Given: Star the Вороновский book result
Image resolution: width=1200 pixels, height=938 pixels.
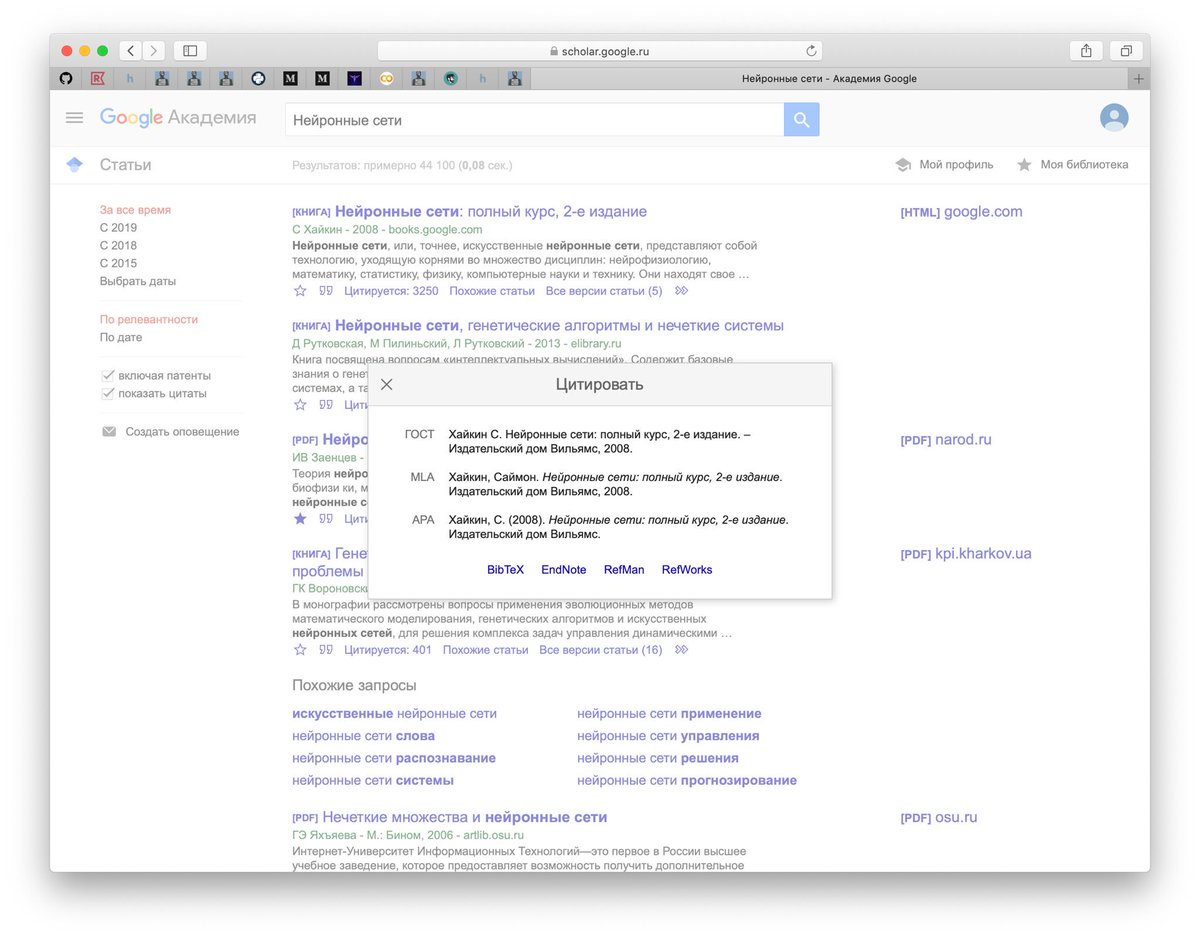Looking at the screenshot, I should [x=300, y=650].
